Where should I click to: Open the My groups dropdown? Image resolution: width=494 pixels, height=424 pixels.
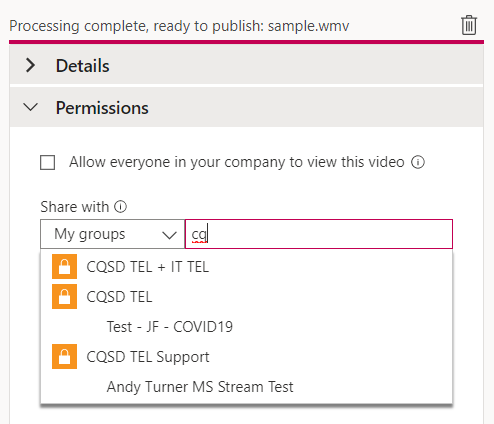pyautogui.click(x=113, y=234)
